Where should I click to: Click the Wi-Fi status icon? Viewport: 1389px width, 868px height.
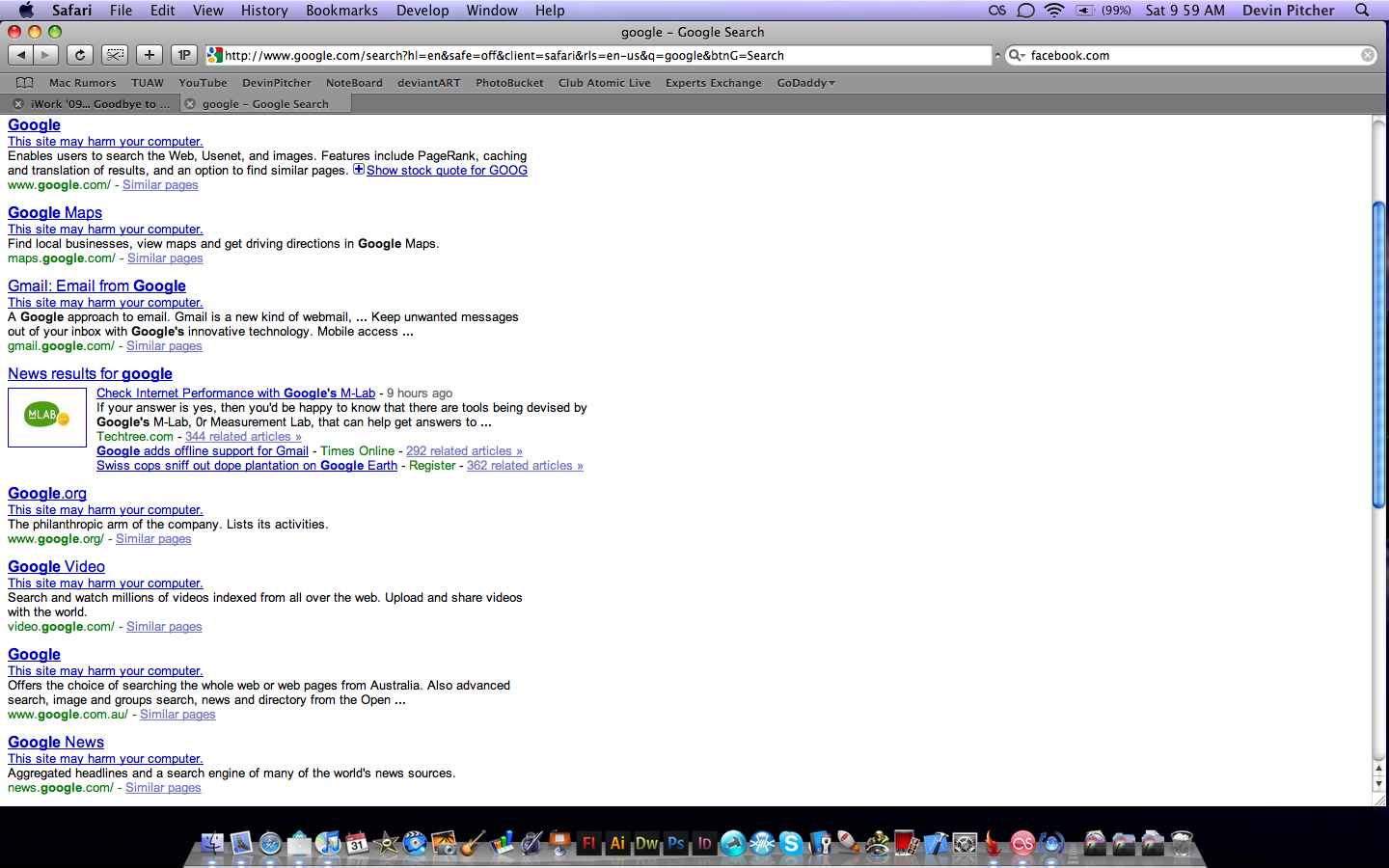coord(1054,10)
